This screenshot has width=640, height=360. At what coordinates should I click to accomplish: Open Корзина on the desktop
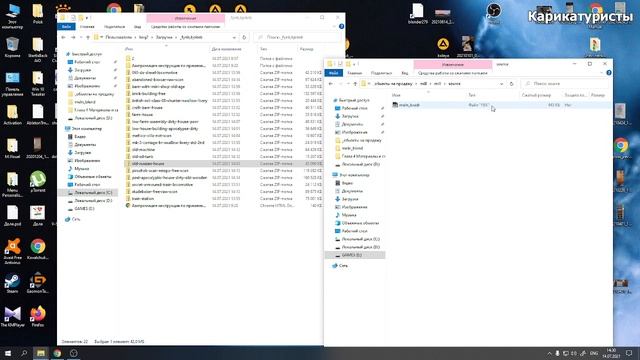click(x=12, y=47)
